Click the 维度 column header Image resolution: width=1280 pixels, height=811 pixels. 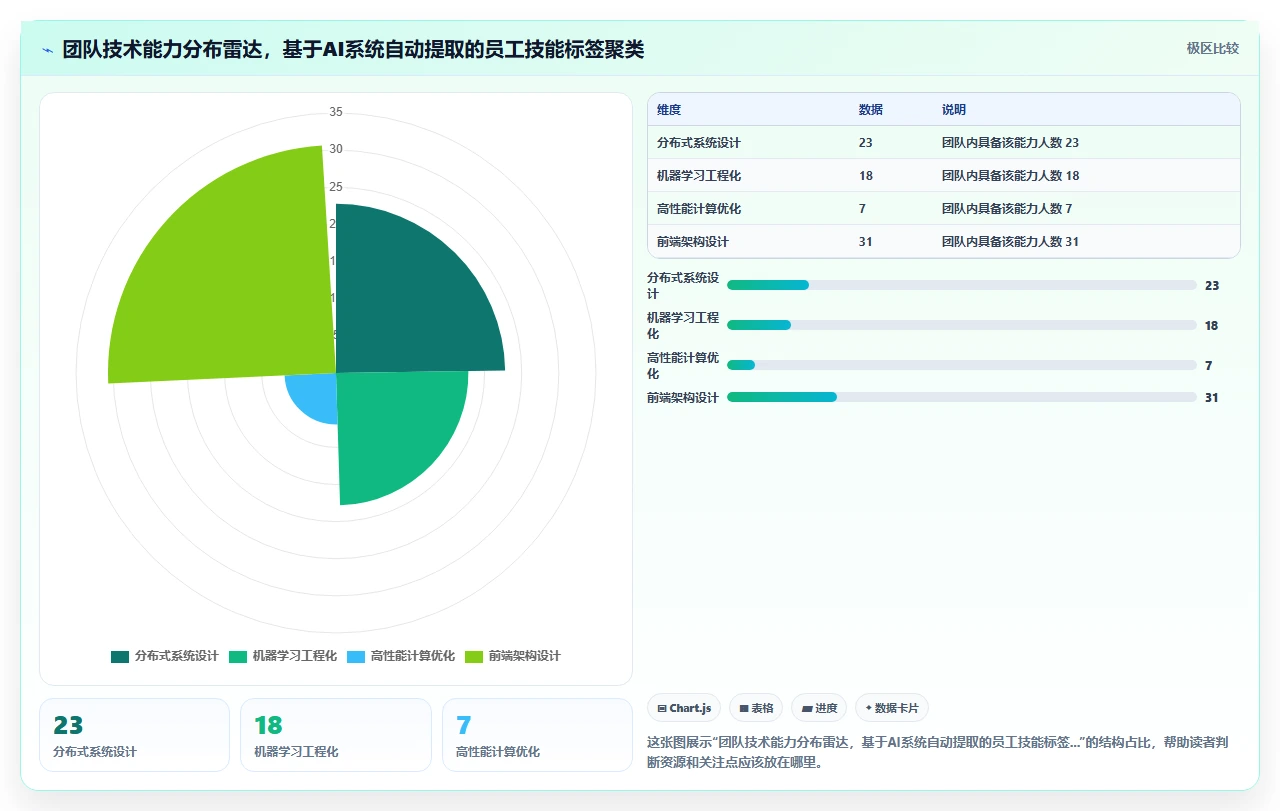[x=669, y=110]
